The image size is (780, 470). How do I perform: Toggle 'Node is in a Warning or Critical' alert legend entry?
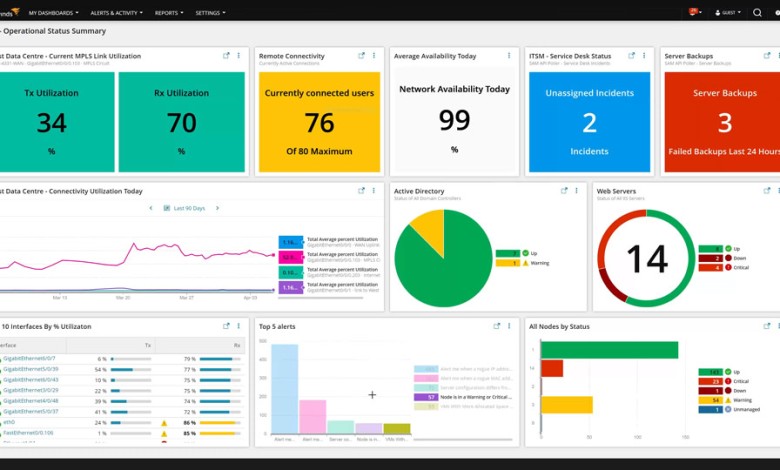tap(463, 397)
